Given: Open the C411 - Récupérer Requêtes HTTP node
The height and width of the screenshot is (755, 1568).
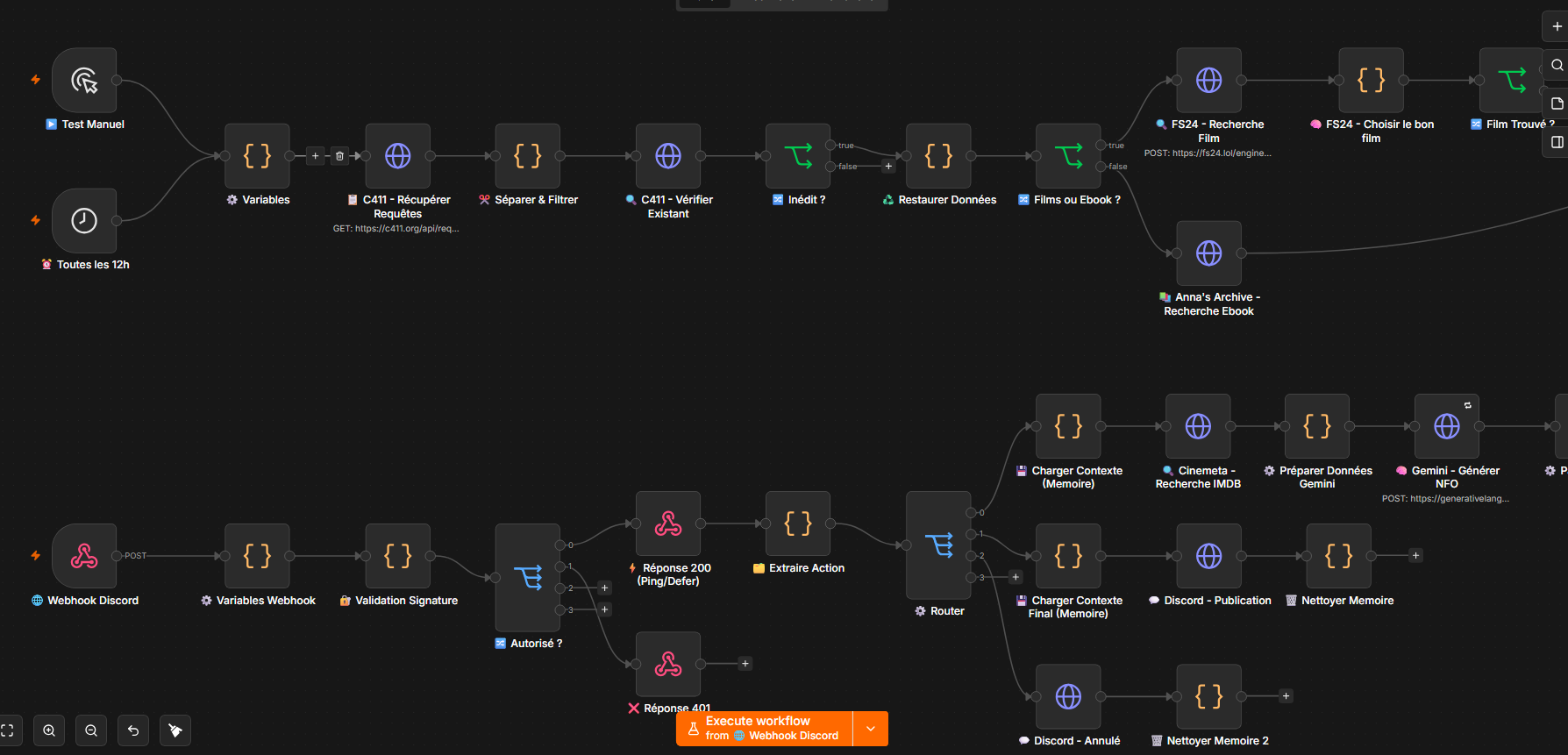Looking at the screenshot, I should (x=397, y=156).
